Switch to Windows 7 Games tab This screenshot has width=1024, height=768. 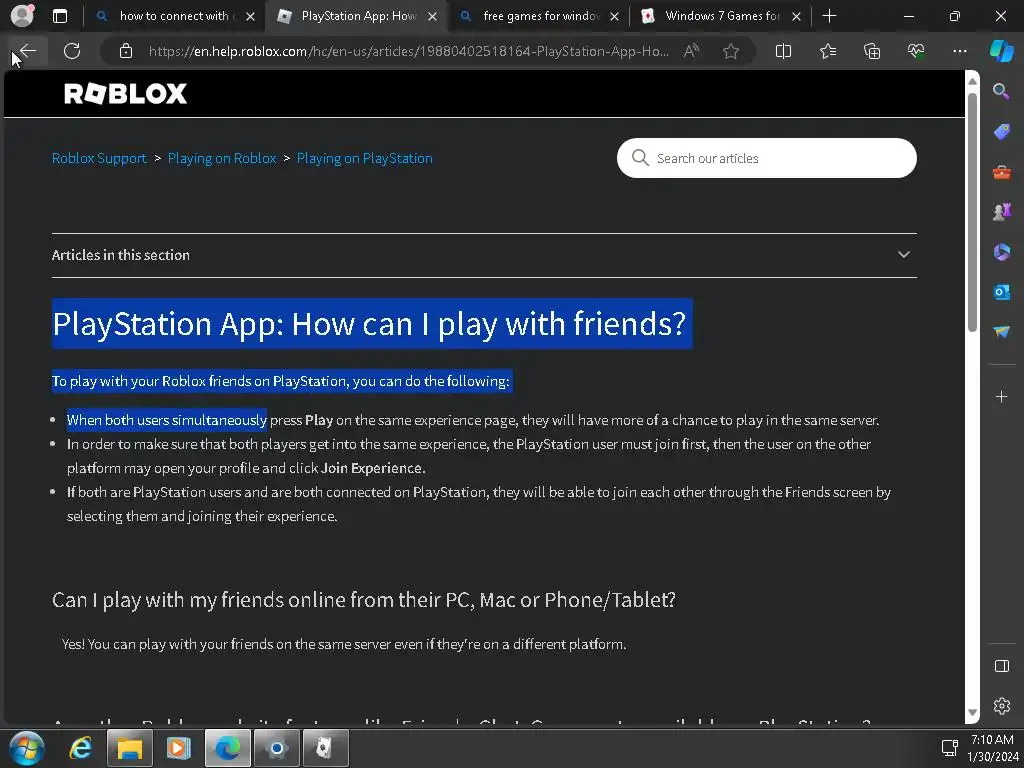tap(721, 16)
